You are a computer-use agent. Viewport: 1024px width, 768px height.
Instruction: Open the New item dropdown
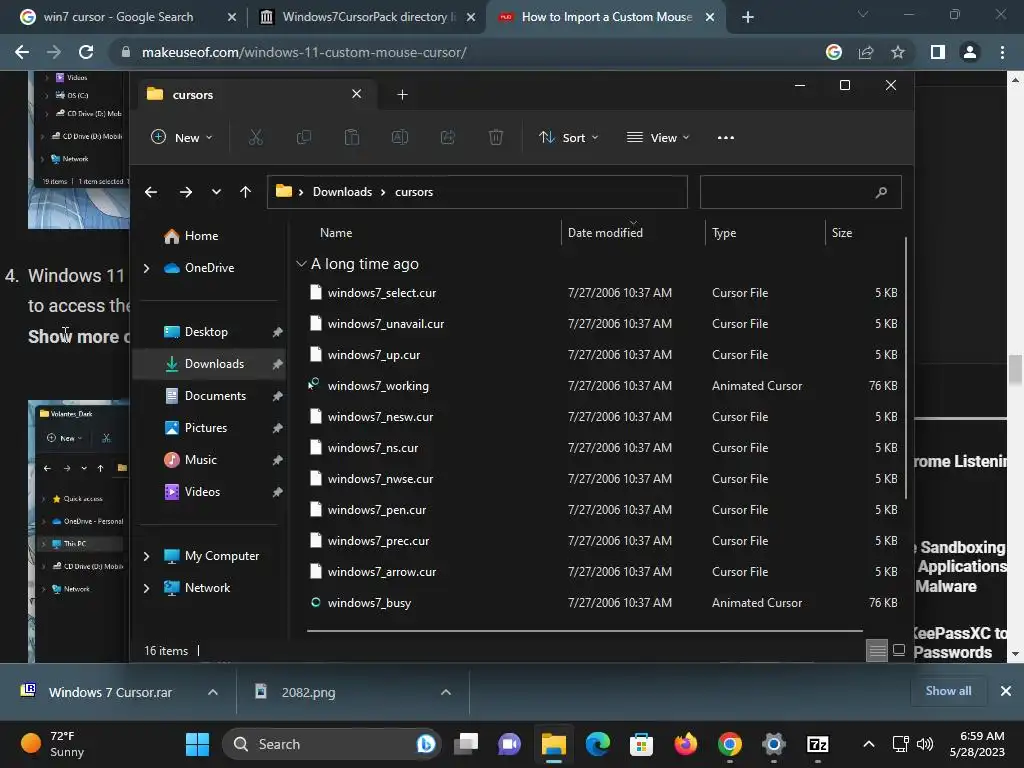point(182,137)
